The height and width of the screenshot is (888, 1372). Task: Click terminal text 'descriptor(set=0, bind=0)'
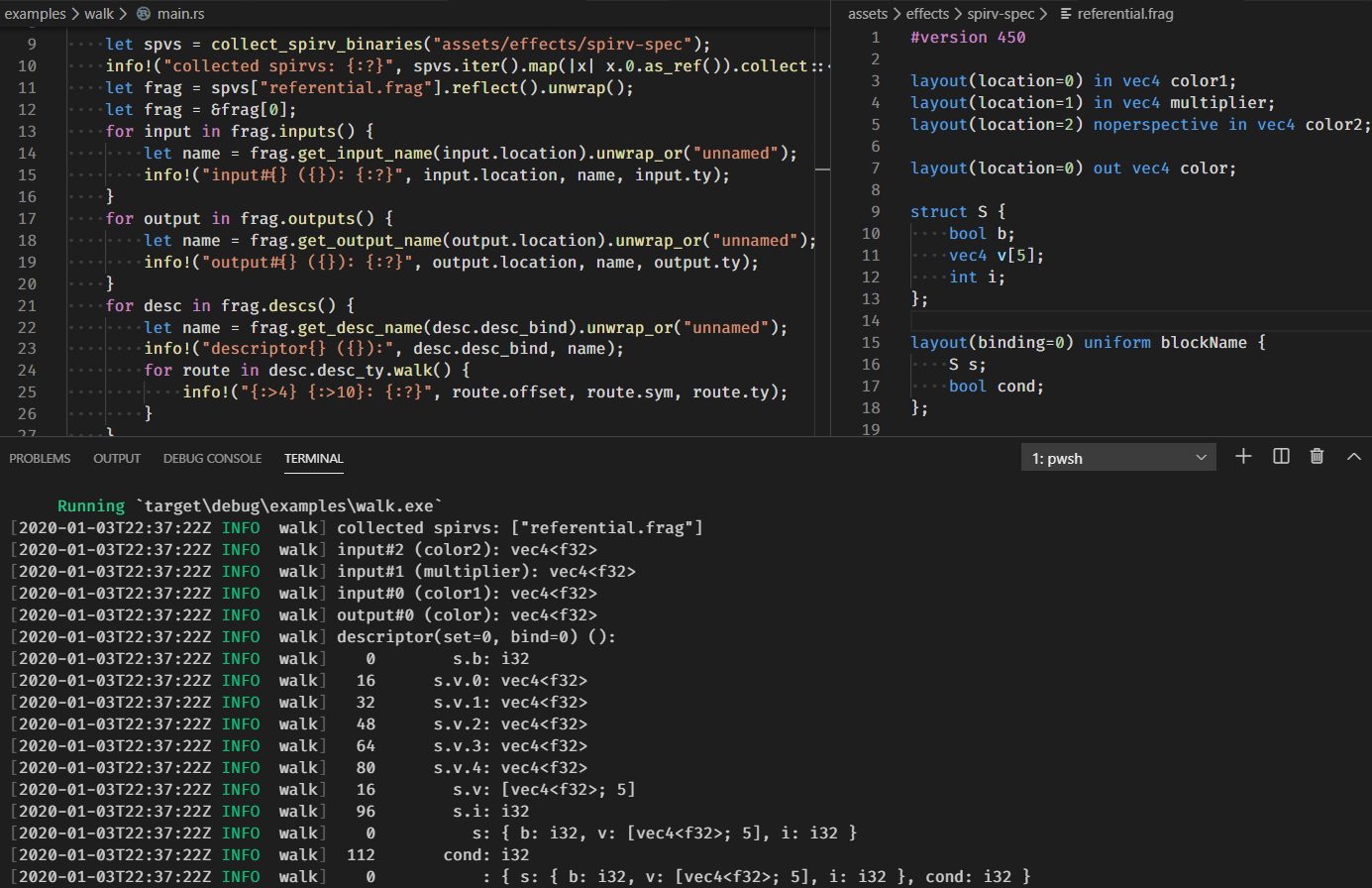click(458, 636)
